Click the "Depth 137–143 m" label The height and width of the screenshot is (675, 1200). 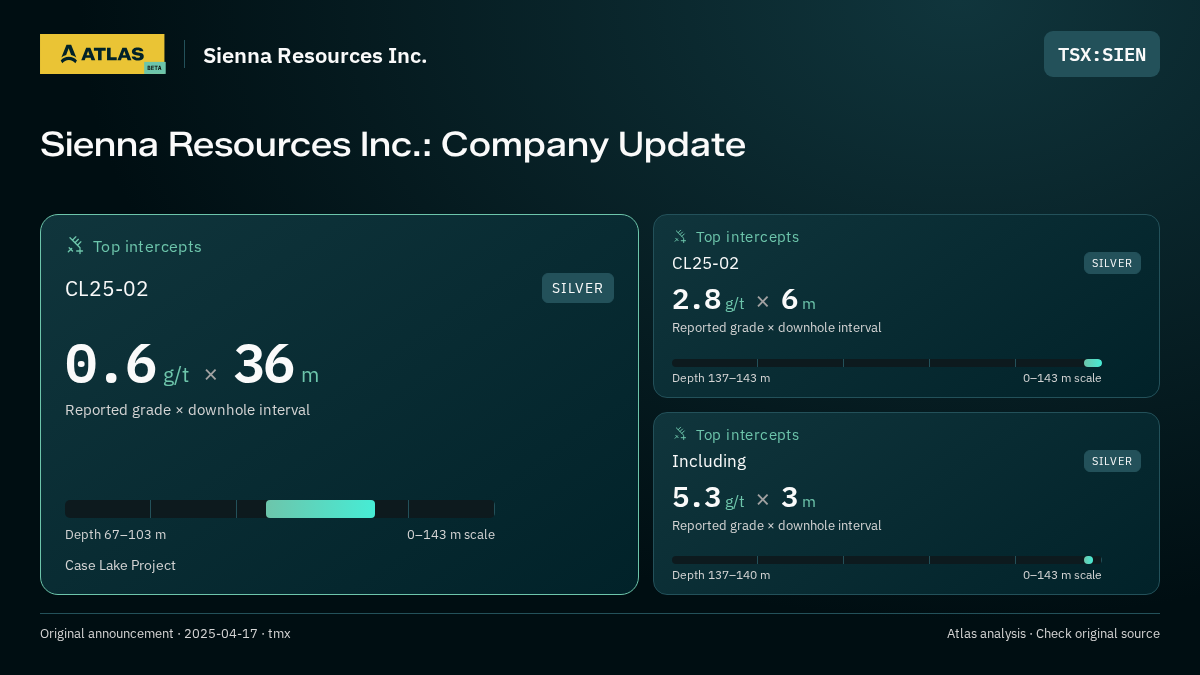click(x=721, y=378)
